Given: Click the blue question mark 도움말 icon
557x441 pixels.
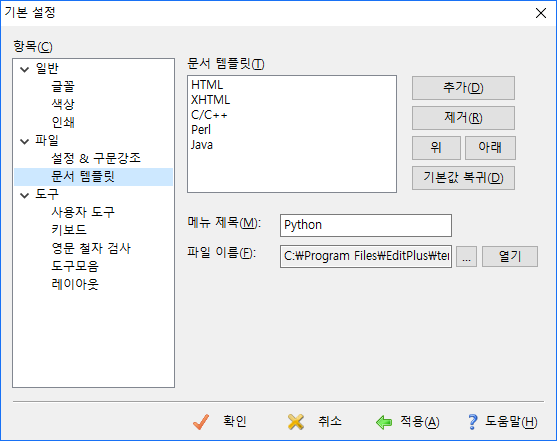Looking at the screenshot, I should [472, 422].
